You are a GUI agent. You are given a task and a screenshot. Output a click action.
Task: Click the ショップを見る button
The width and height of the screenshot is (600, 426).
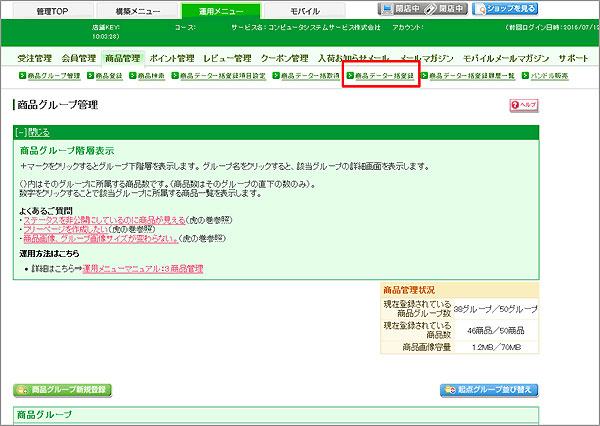(505, 9)
